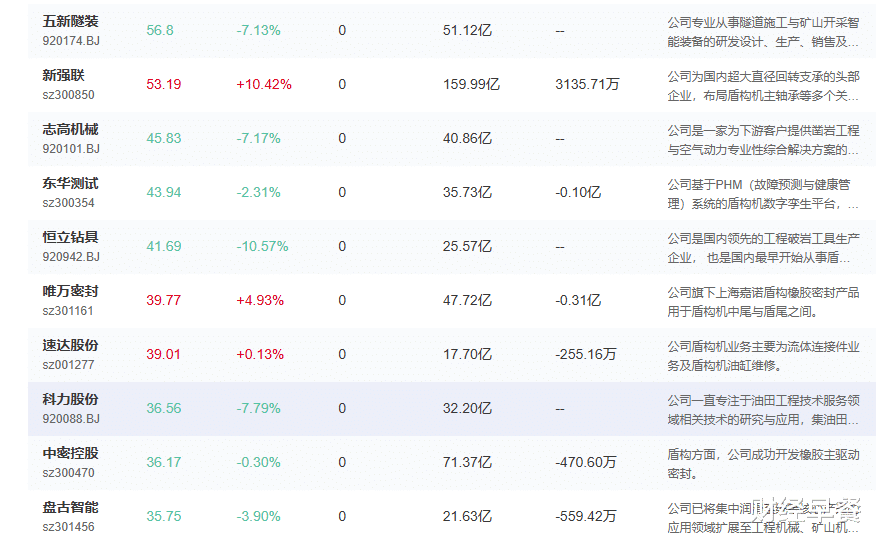Viewport: 876px width, 543px height.
Task: Click stock code sz001277
Action: pyautogui.click(x=69, y=365)
